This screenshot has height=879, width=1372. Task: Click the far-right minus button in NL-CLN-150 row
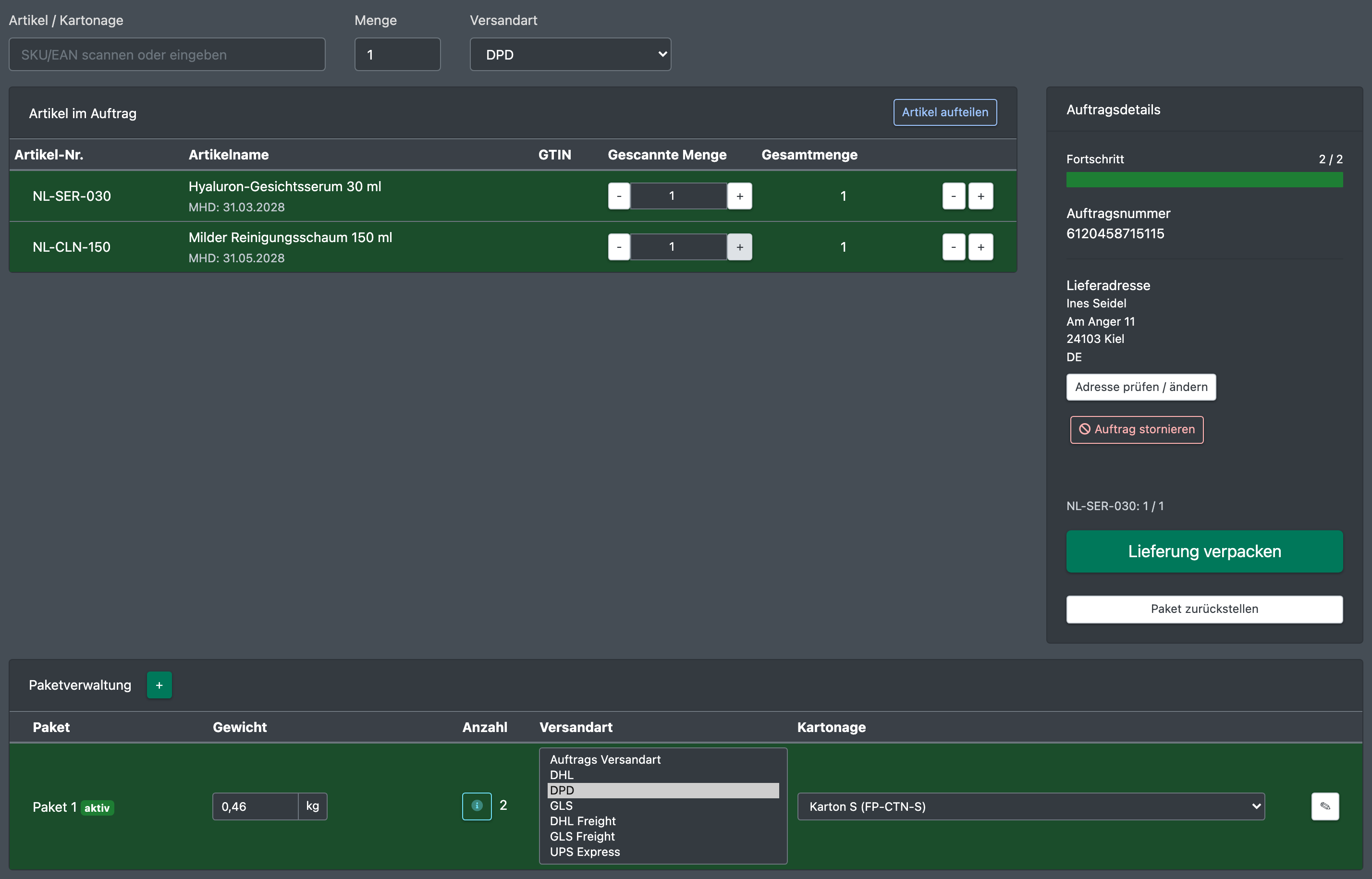(953, 246)
